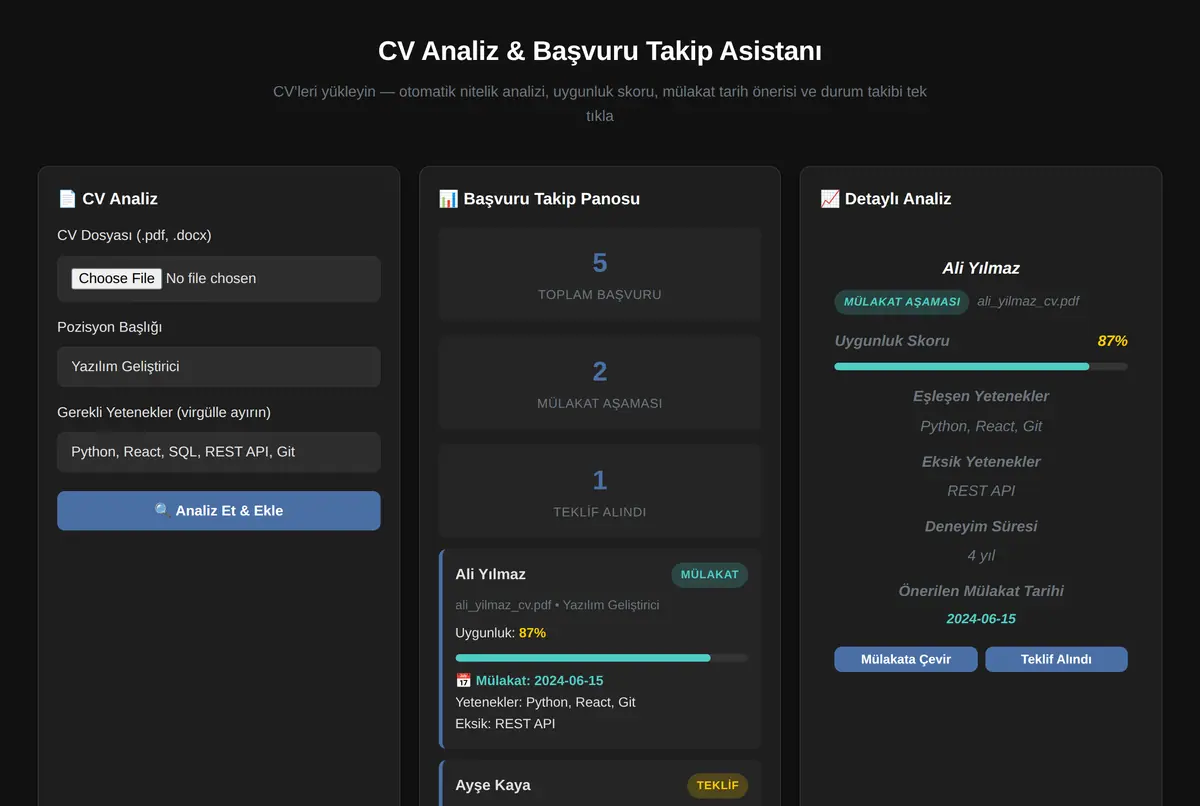Select the Ayşe Kaya application card

click(600, 783)
